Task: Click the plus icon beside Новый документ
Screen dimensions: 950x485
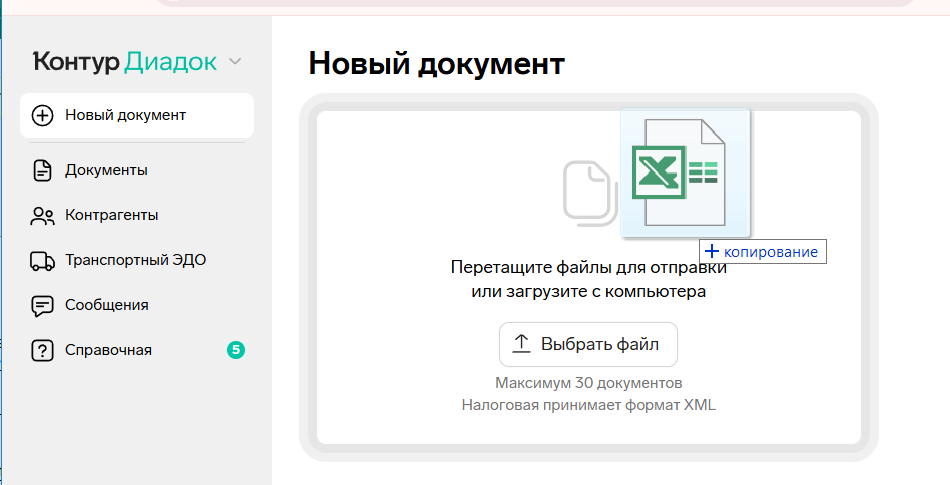Action: click(42, 115)
